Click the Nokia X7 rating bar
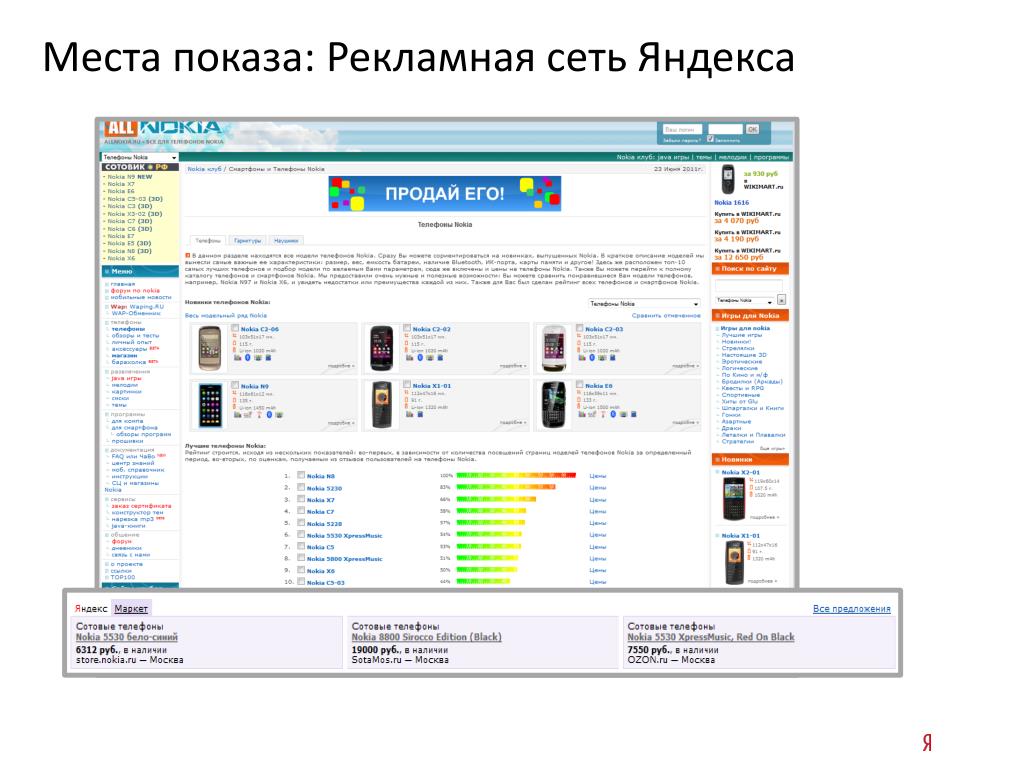 (x=496, y=499)
